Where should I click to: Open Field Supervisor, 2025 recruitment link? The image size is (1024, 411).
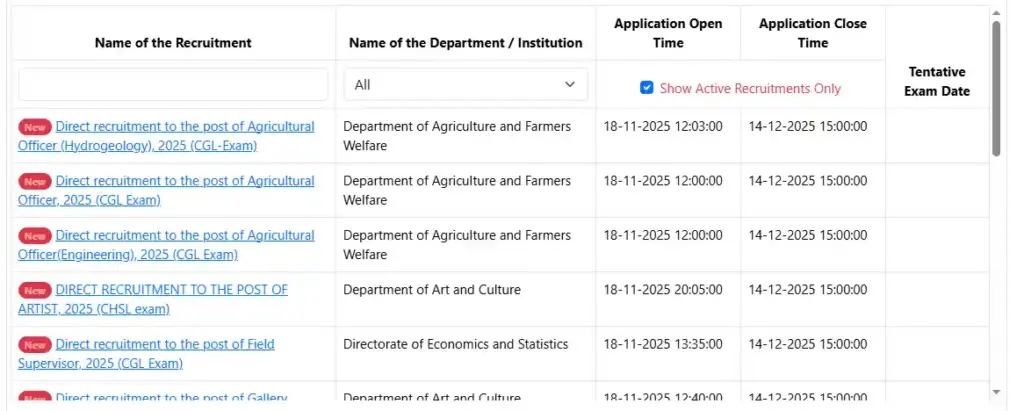[164, 344]
